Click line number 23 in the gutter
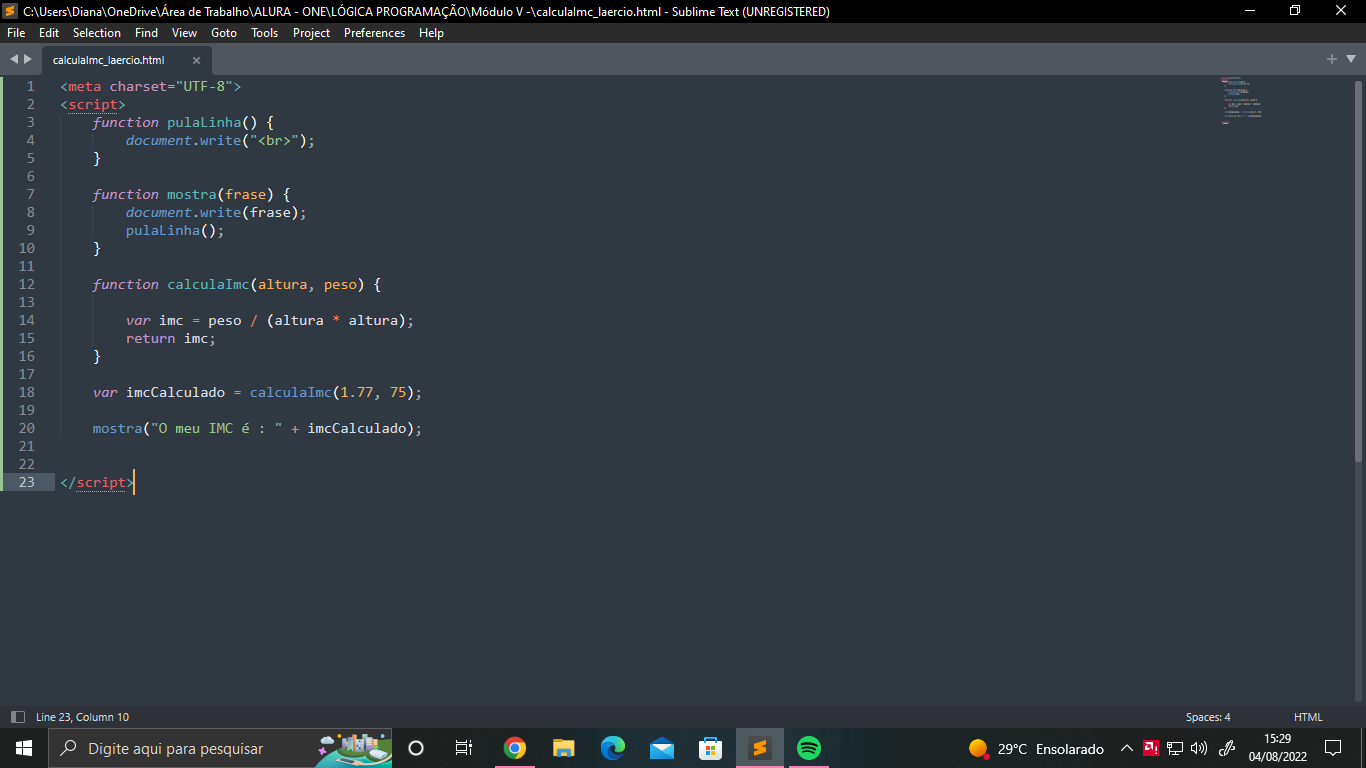The image size is (1366, 768). pos(26,482)
